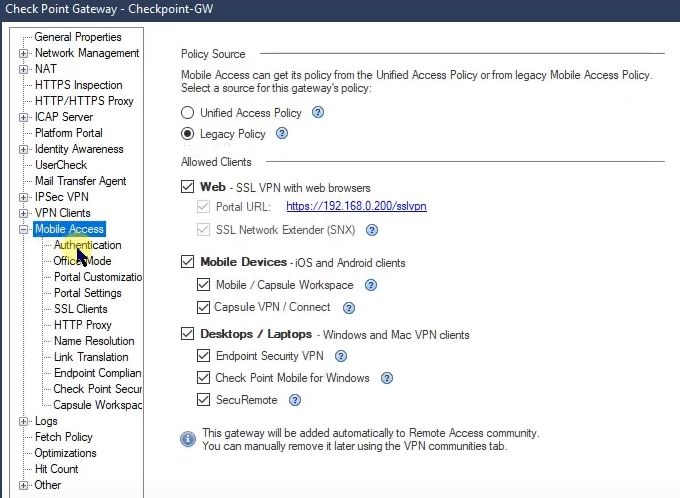Expand Identity Awareness tree node
Image resolution: width=680 pixels, height=498 pixels.
coord(23,149)
